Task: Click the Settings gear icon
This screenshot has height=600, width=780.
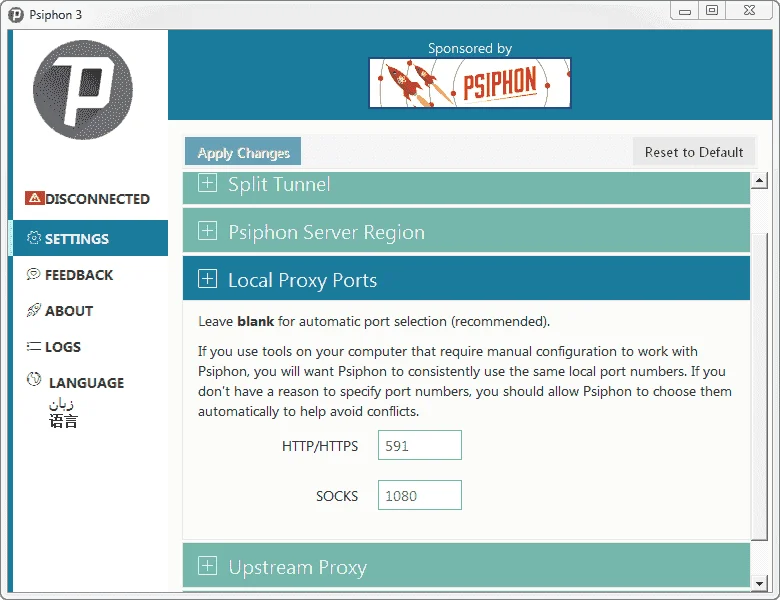Action: point(33,238)
